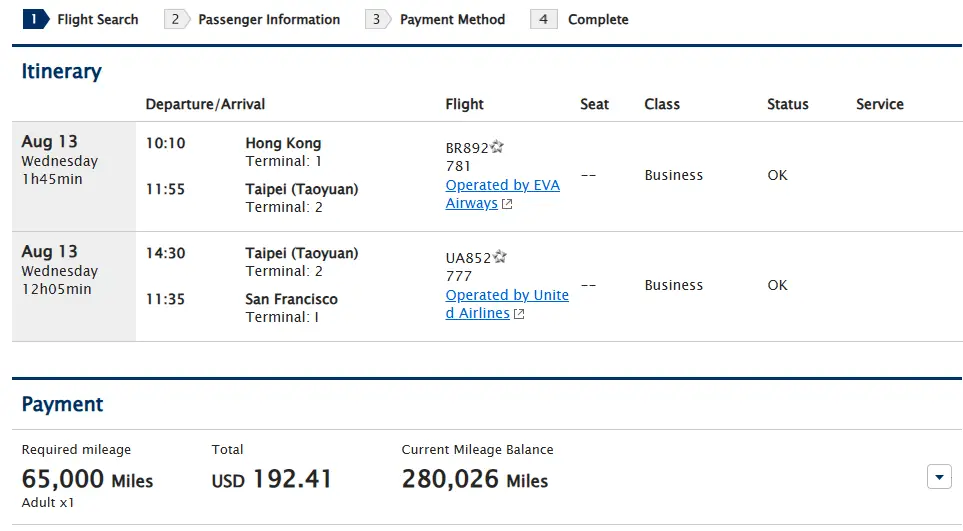
Task: Click step 4 number badge
Action: point(544,20)
